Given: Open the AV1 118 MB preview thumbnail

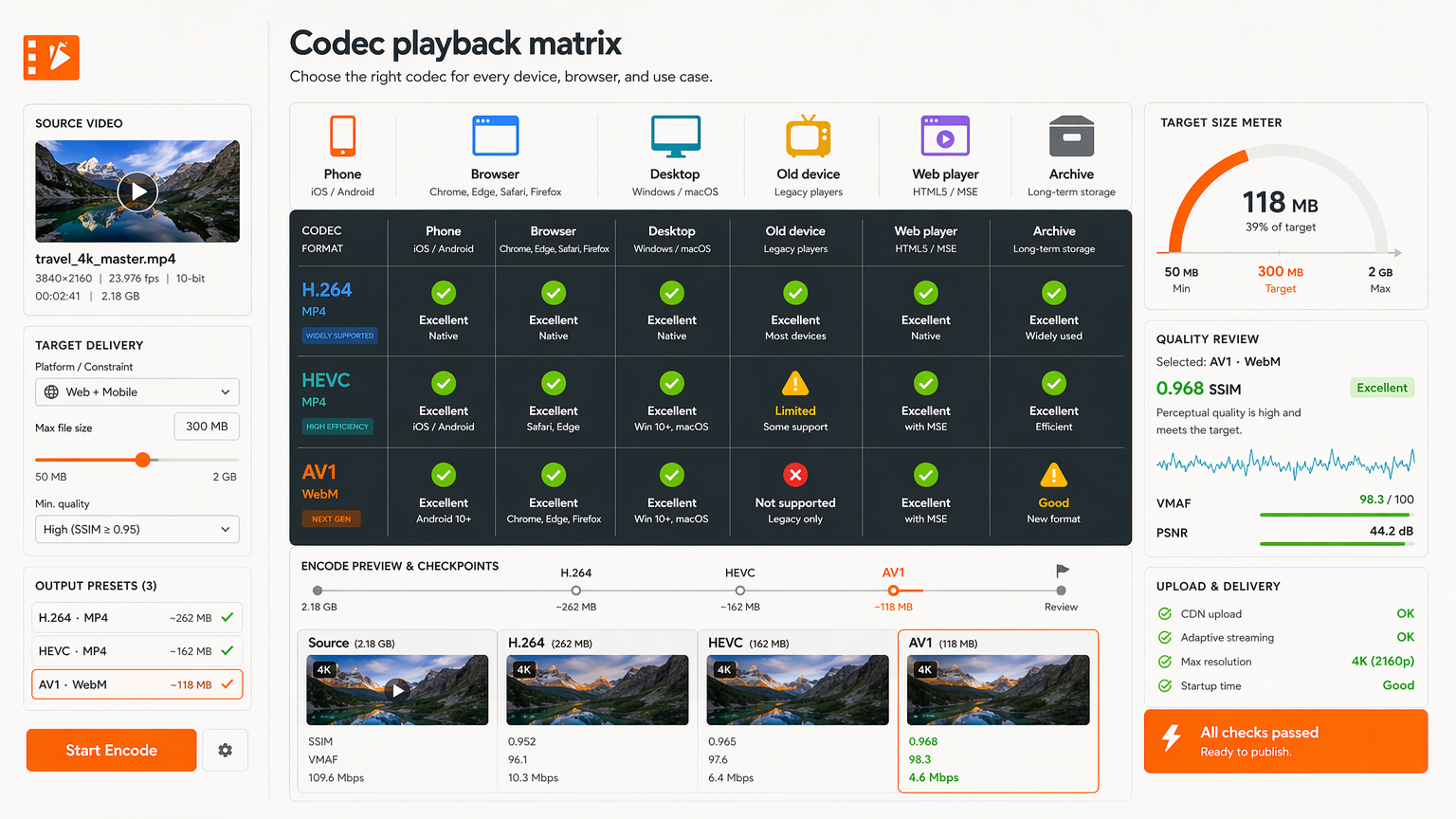Looking at the screenshot, I should tap(998, 690).
